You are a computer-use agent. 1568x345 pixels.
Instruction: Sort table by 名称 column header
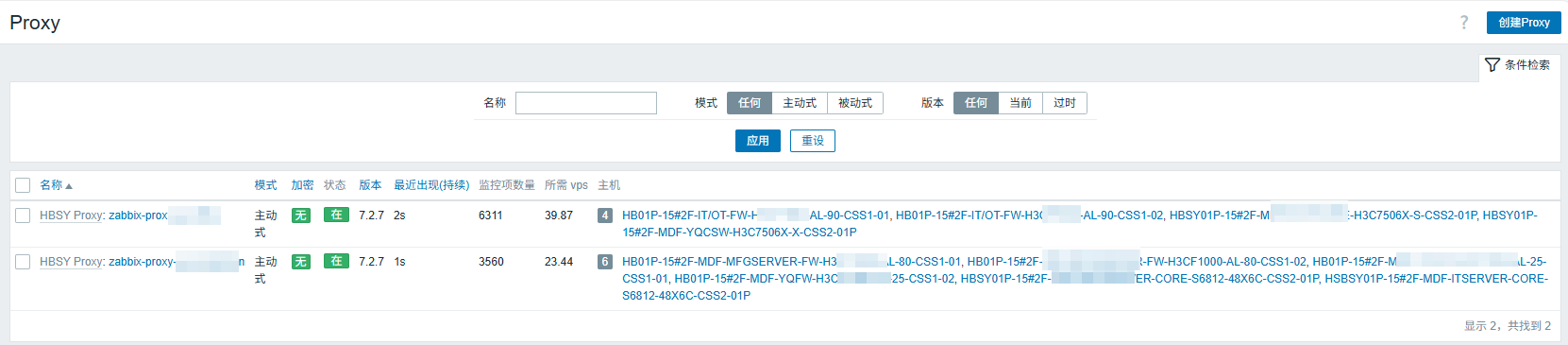click(x=56, y=185)
